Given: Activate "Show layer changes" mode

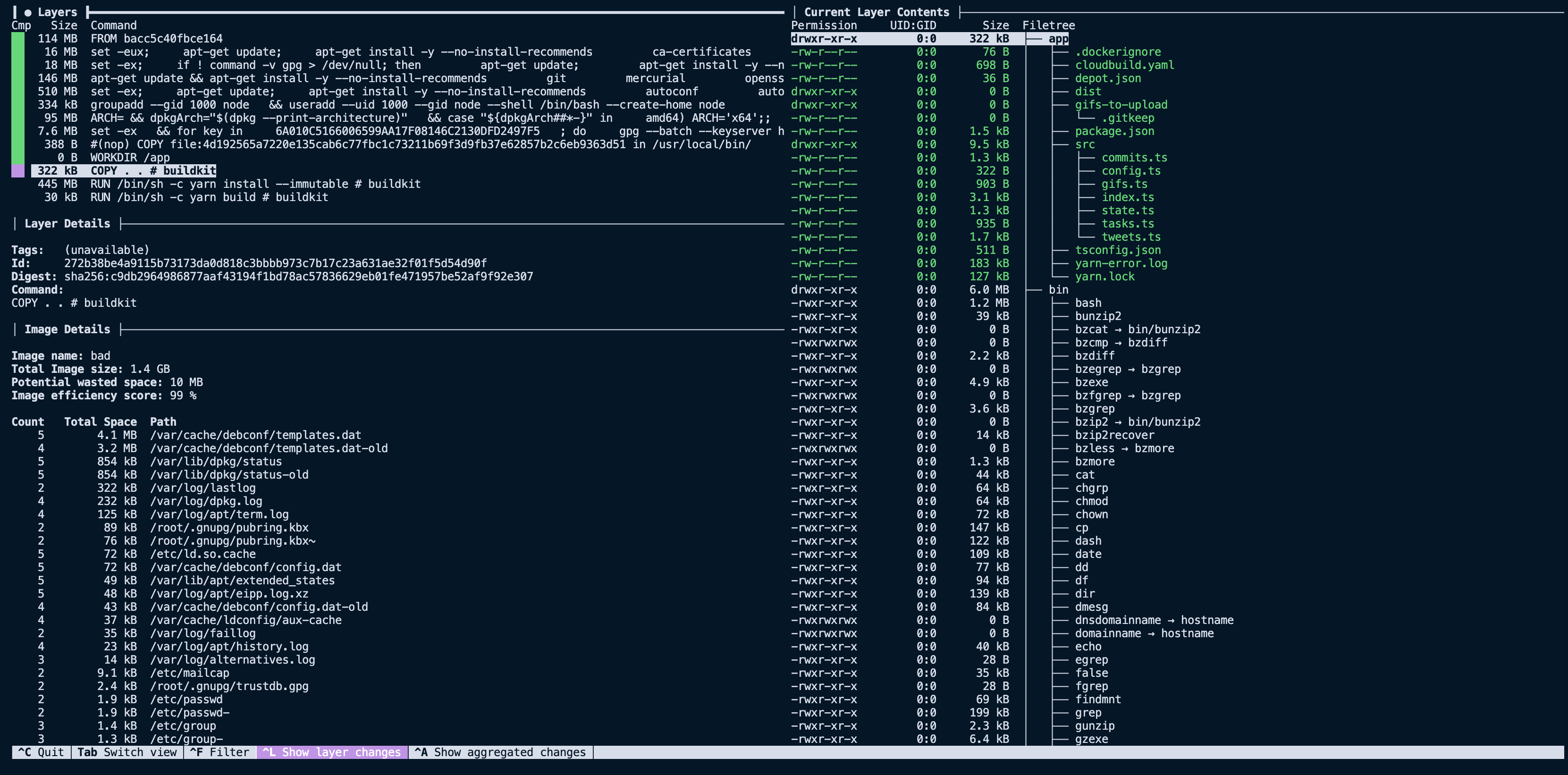Looking at the screenshot, I should [332, 752].
